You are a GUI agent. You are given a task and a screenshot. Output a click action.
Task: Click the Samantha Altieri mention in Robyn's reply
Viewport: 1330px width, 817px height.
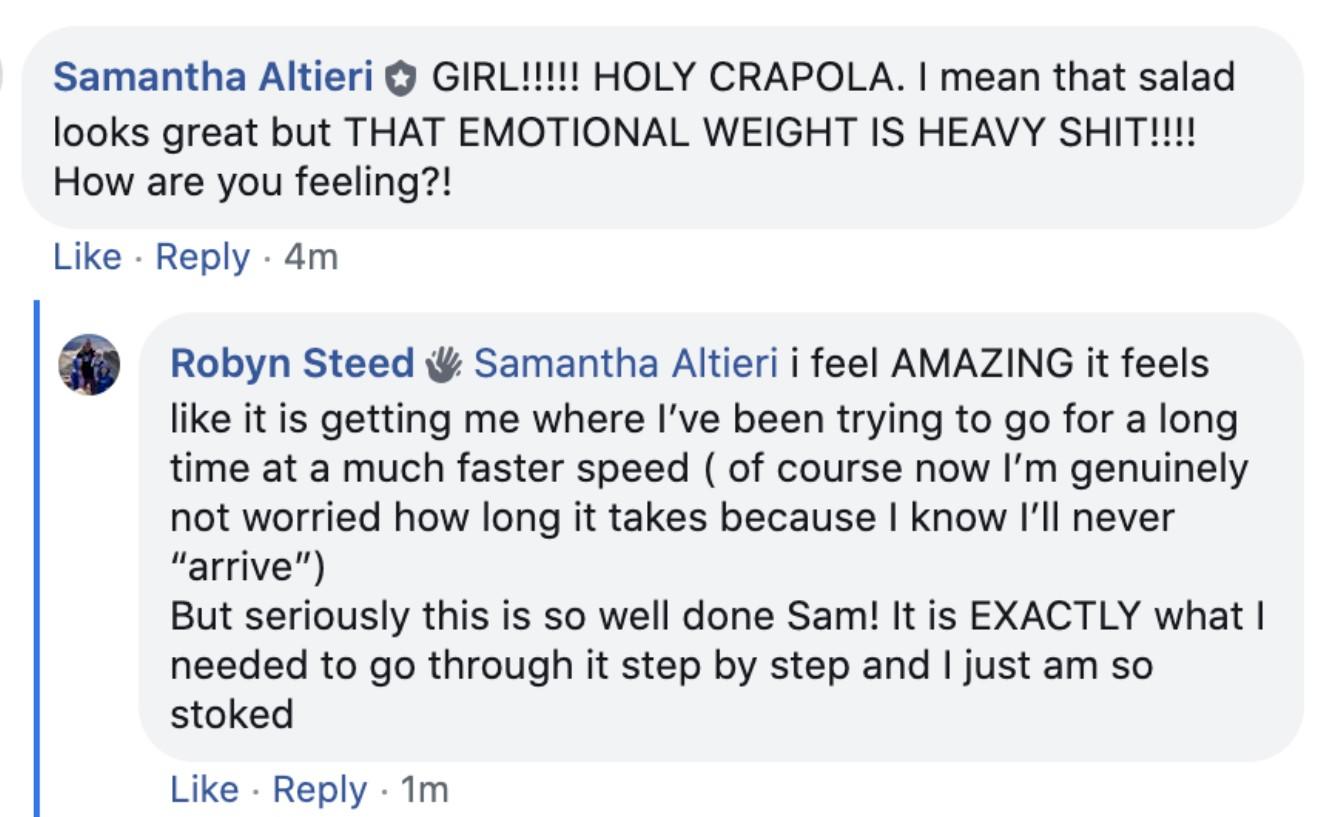click(x=625, y=364)
